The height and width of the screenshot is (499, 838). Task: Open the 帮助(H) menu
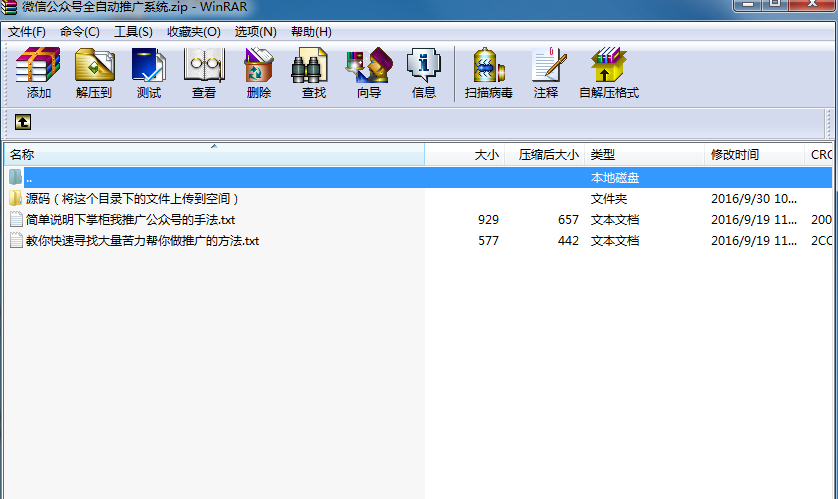(311, 32)
